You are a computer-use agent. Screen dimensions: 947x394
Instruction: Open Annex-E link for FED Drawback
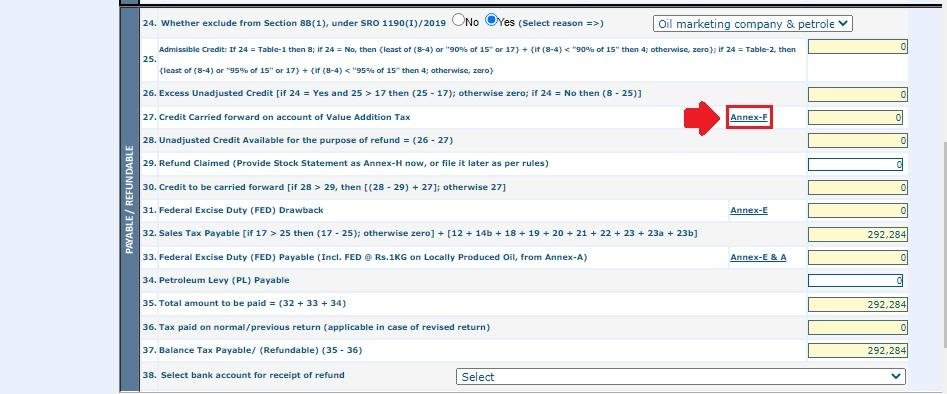[749, 210]
